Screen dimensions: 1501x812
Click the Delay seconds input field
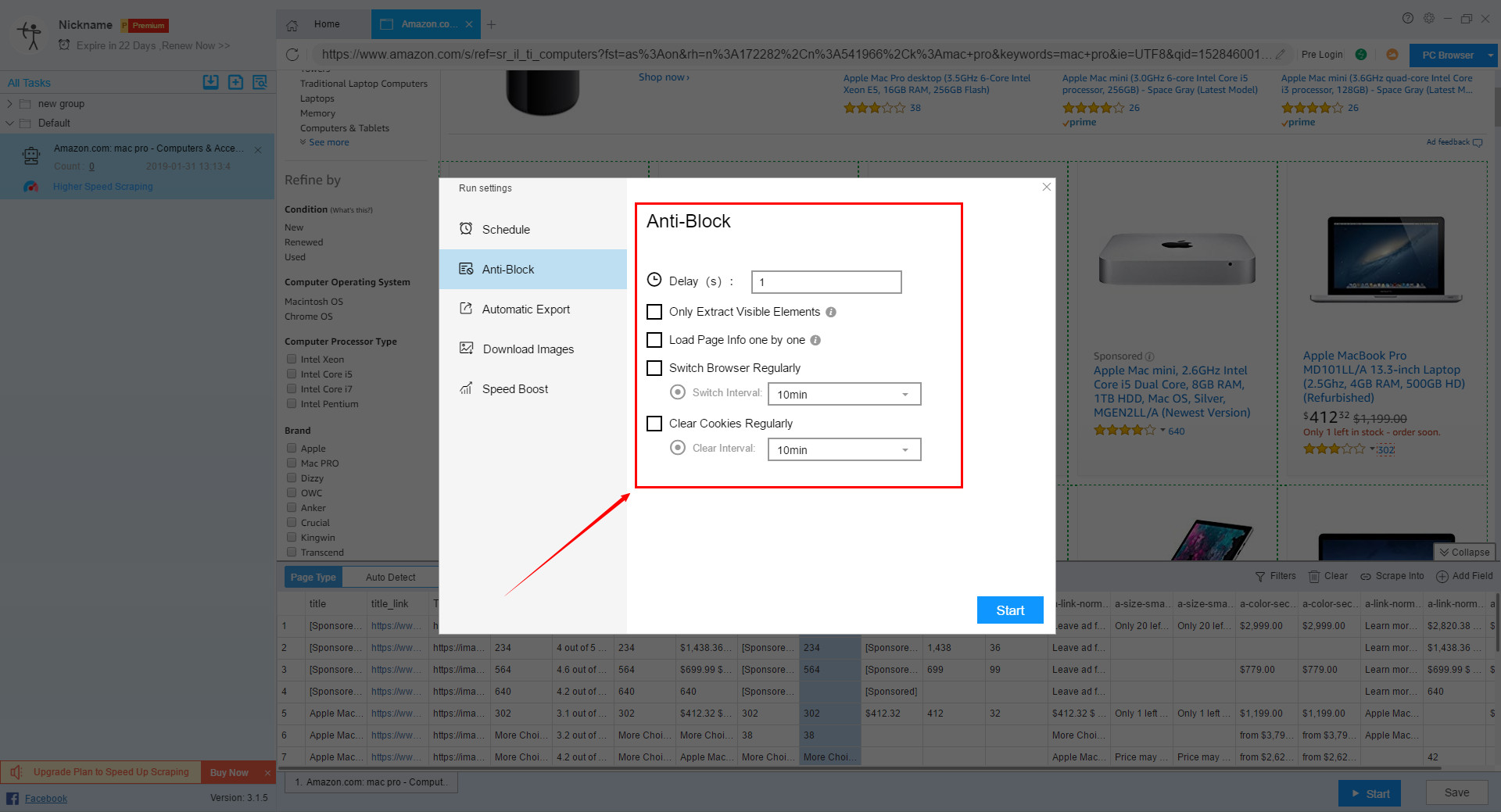click(x=826, y=281)
